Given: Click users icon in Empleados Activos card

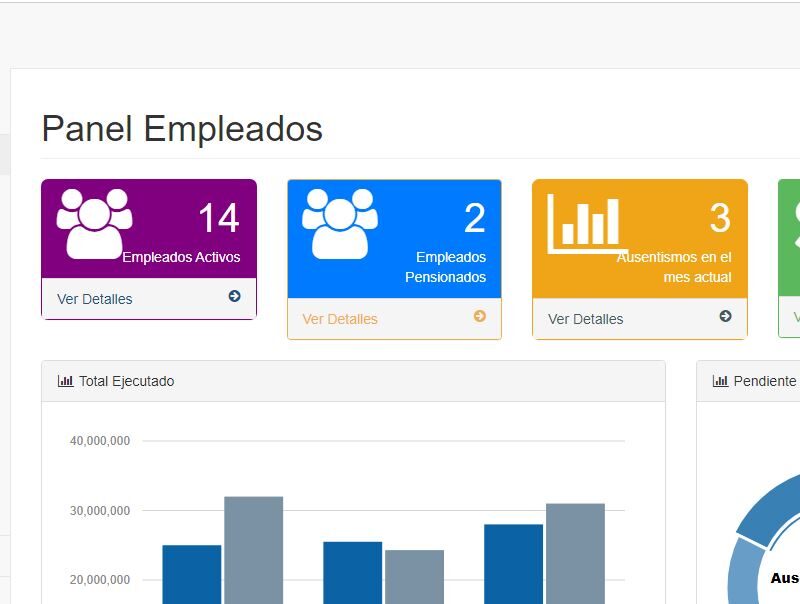Looking at the screenshot, I should 94,223.
